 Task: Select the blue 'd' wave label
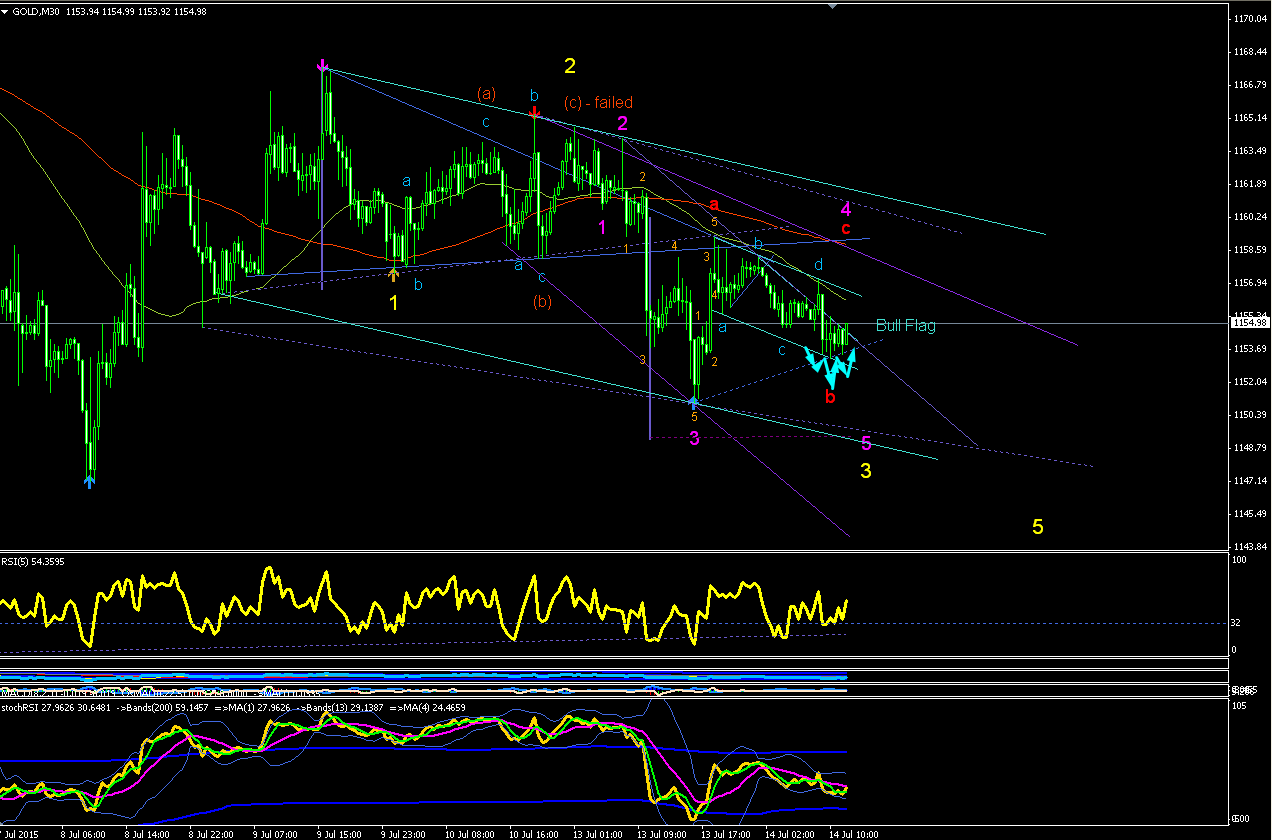click(818, 265)
